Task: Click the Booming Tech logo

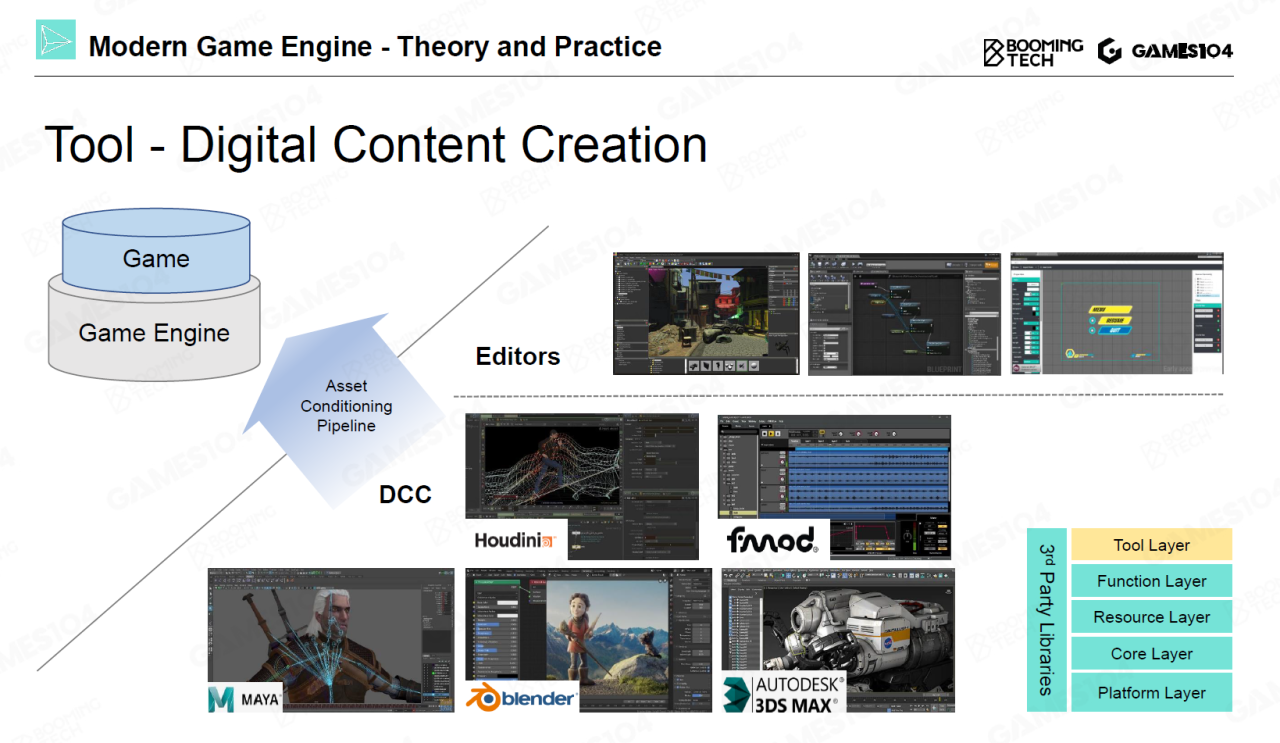Action: coord(1032,52)
